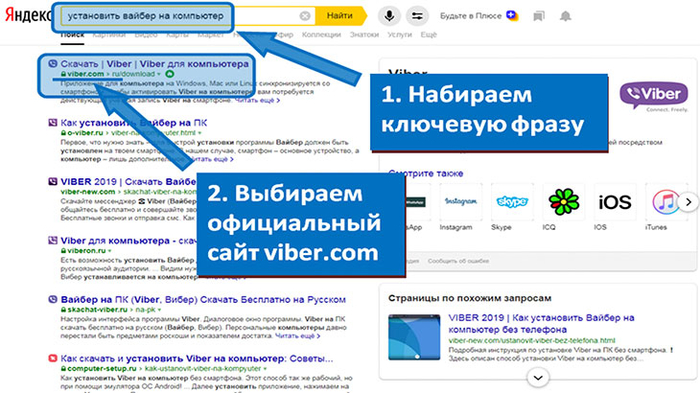Screen dimensions: 700x393
Task: Click favicon beside 'VIBER 2019 | Скачать' result
Action: pos(53,181)
